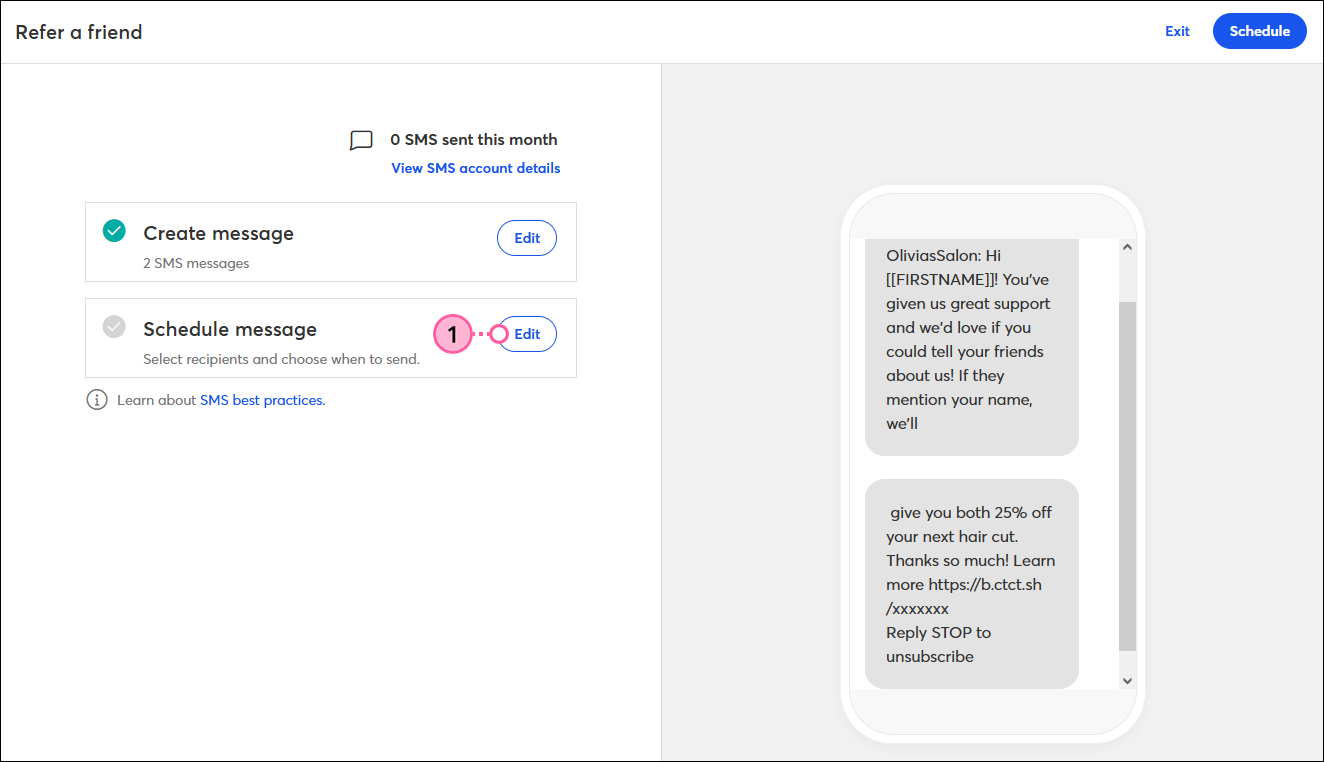Select the Schedule message heading
The width and height of the screenshot is (1324, 762).
tap(230, 329)
